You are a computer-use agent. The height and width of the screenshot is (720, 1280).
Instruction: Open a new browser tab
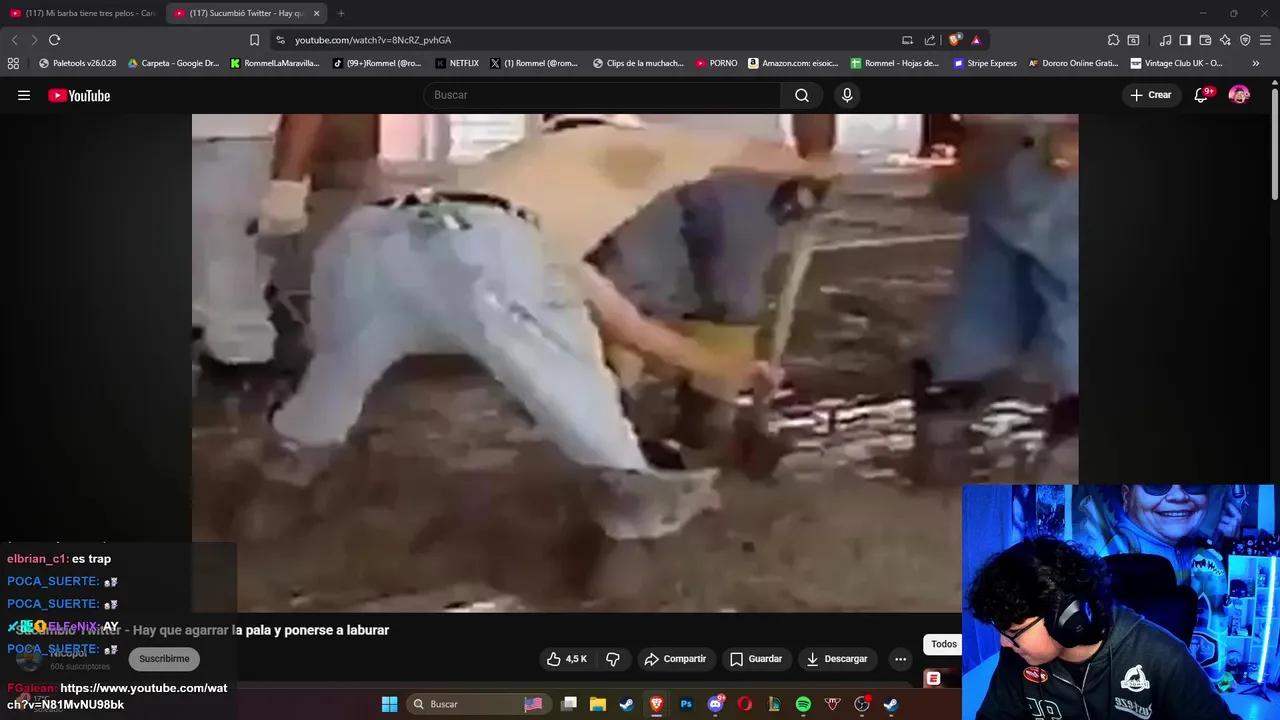[341, 13]
